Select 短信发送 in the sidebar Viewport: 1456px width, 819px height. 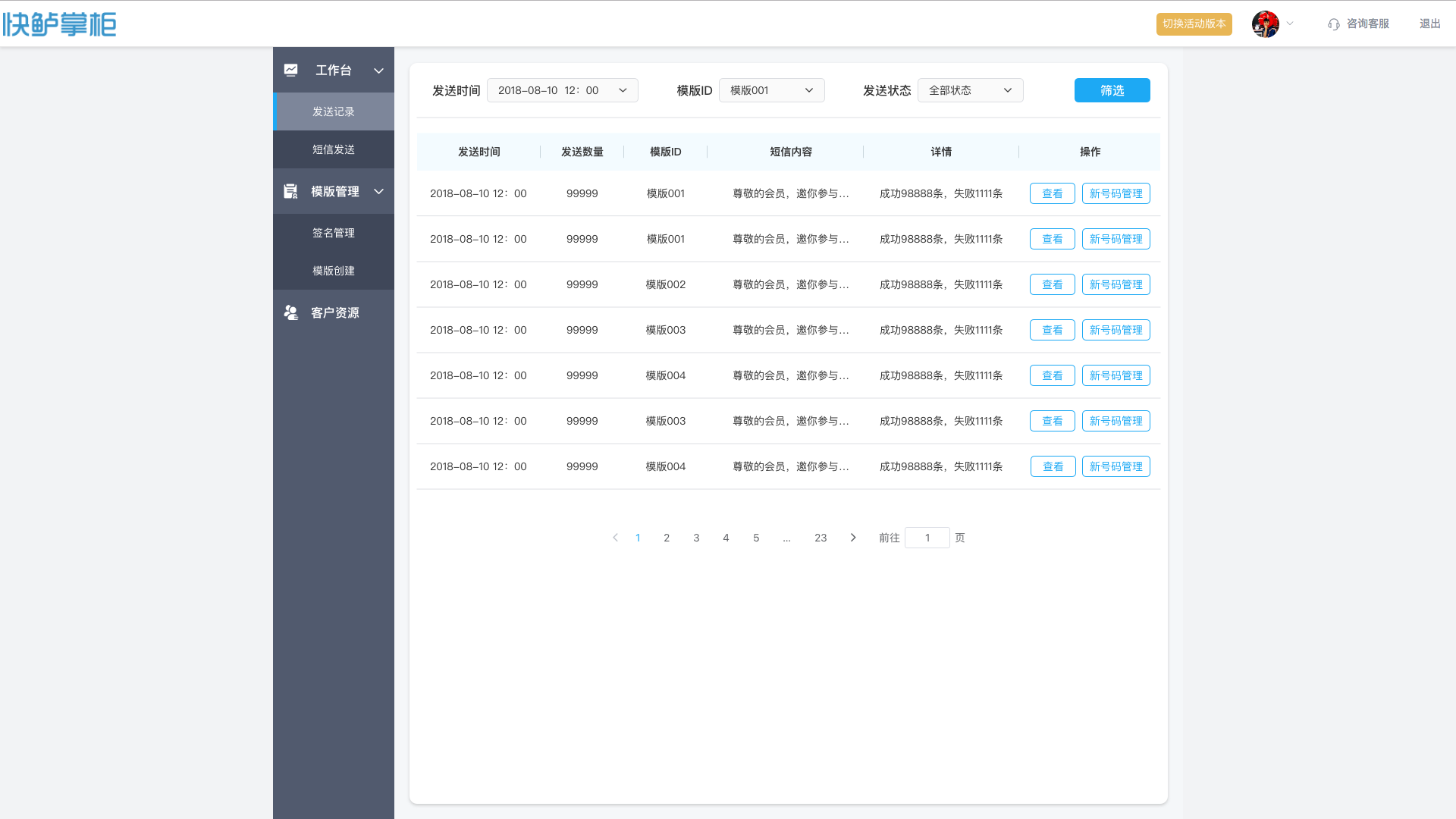point(334,149)
